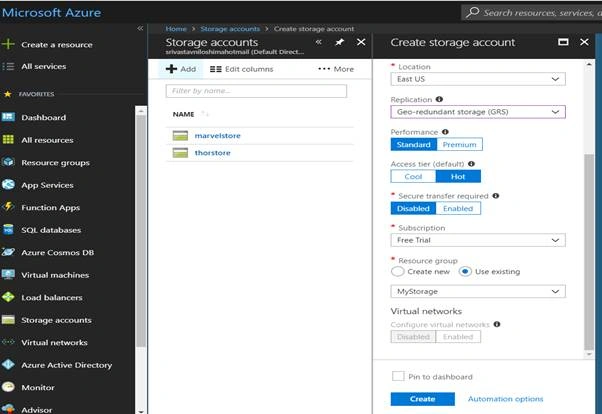Click the SQL databases icon
602x414 pixels.
(x=8, y=230)
